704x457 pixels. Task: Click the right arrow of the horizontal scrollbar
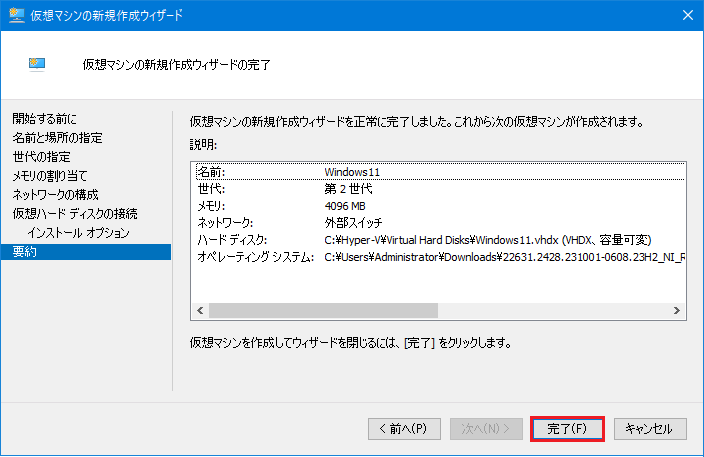pyautogui.click(x=677, y=311)
